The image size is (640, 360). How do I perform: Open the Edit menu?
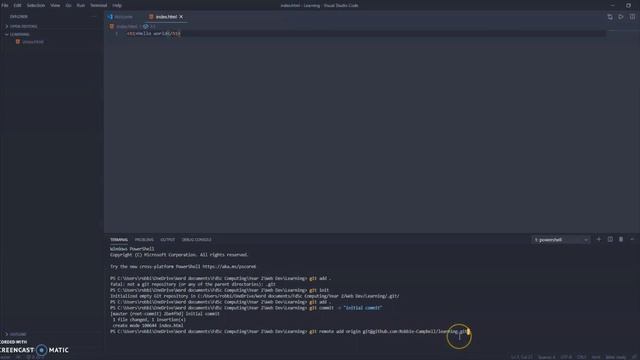(17, 5)
